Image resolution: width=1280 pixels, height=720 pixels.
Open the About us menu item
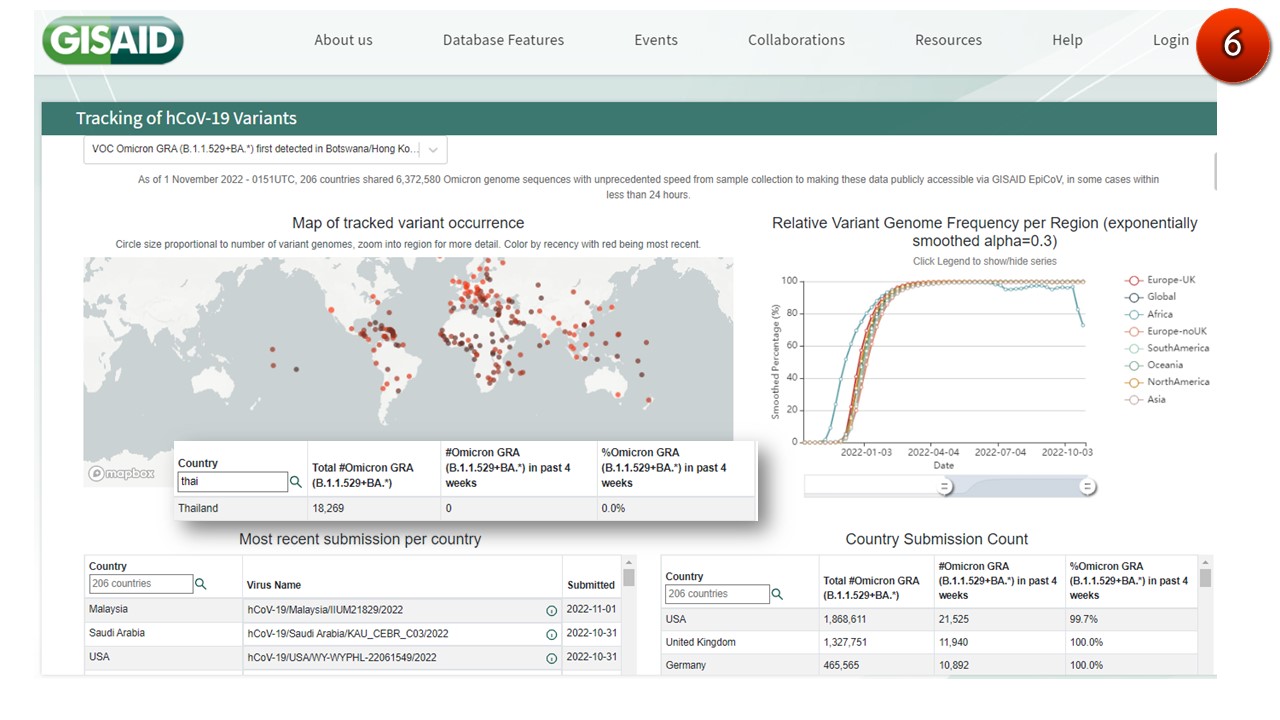click(x=343, y=40)
